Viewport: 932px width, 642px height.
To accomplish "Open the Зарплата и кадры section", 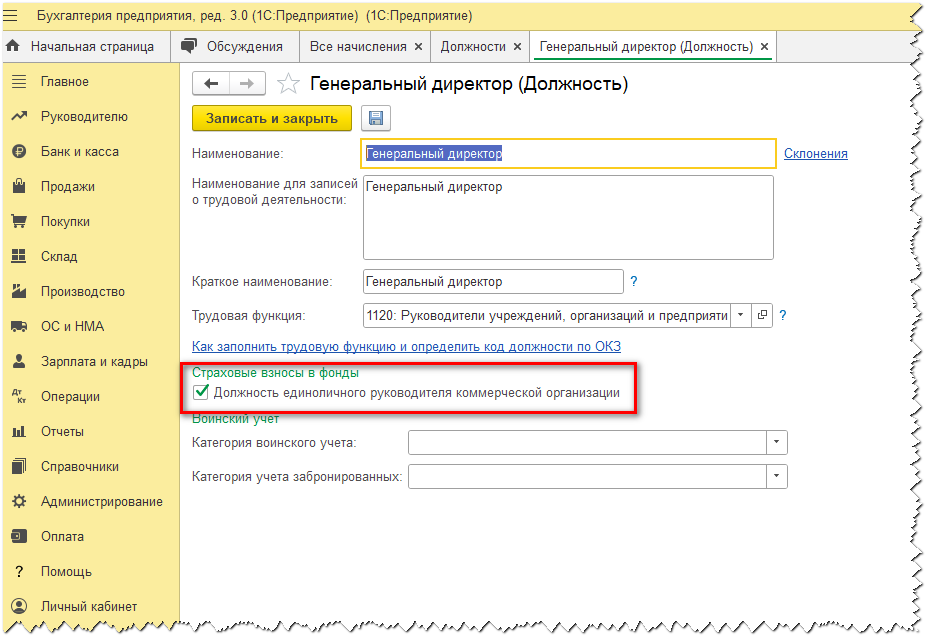I will click(x=94, y=361).
